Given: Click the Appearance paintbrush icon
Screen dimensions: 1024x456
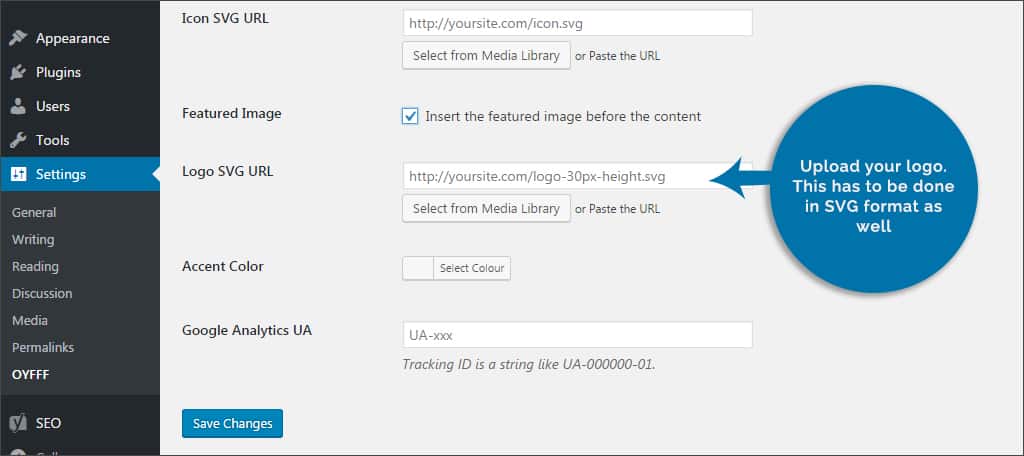Looking at the screenshot, I should pos(18,39).
